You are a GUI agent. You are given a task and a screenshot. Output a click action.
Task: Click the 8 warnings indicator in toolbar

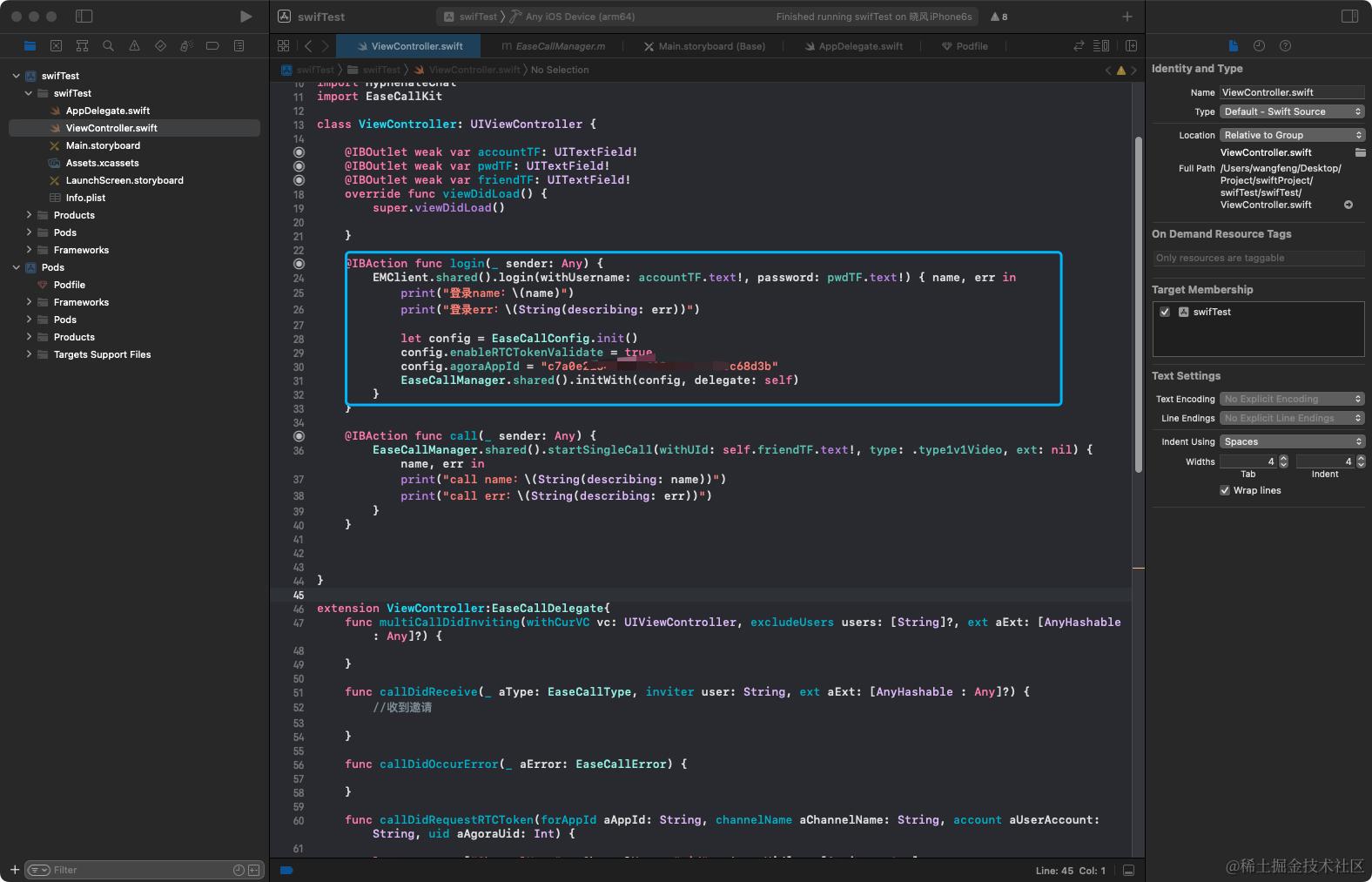click(999, 17)
